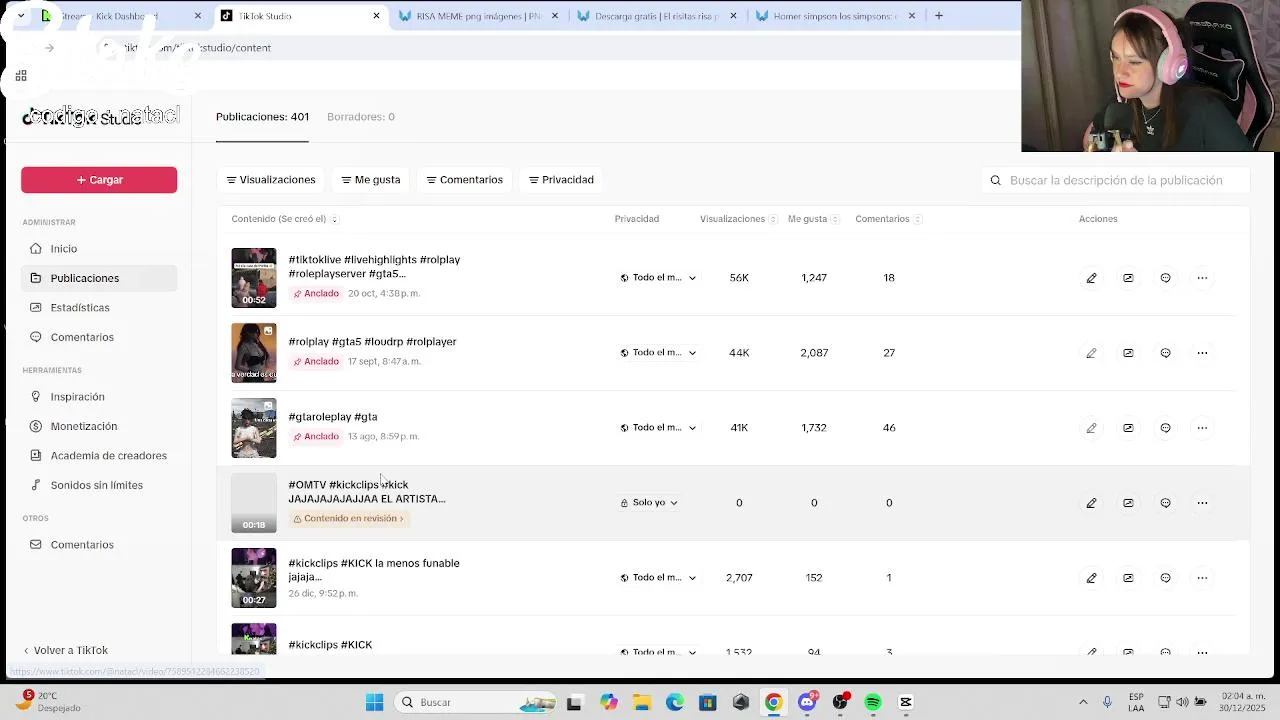This screenshot has width=1280, height=720.
Task: Edit the #tiktoklive #livehighlights post
Action: click(x=1091, y=278)
